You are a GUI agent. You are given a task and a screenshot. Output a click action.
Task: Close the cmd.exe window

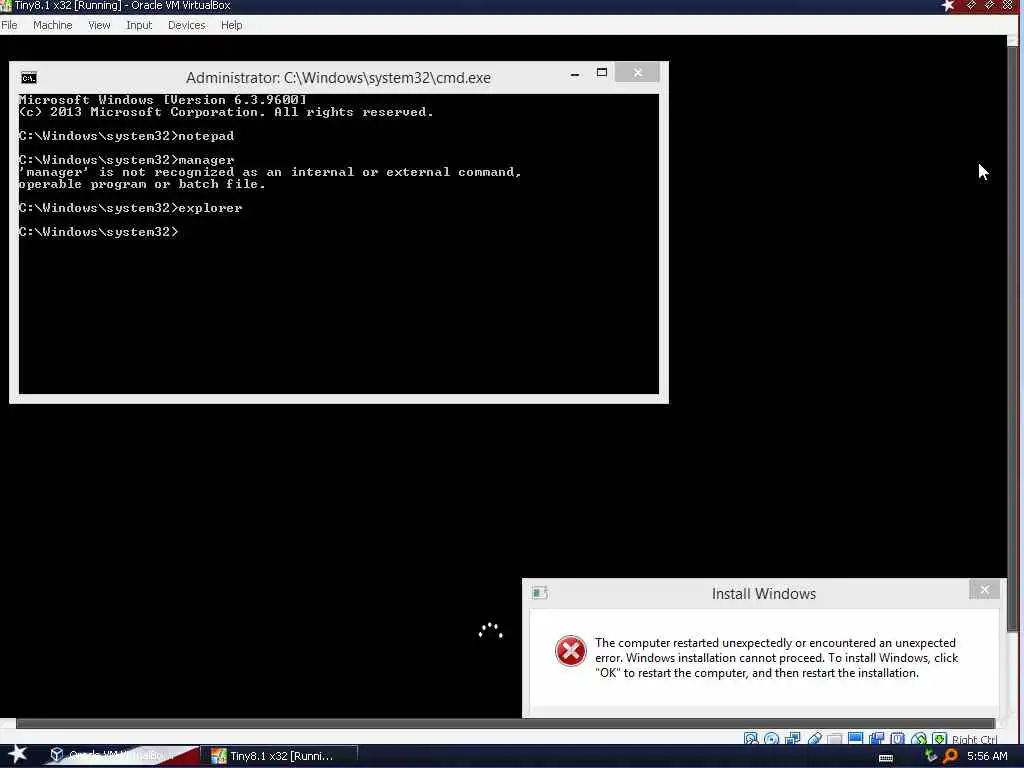[x=637, y=72]
